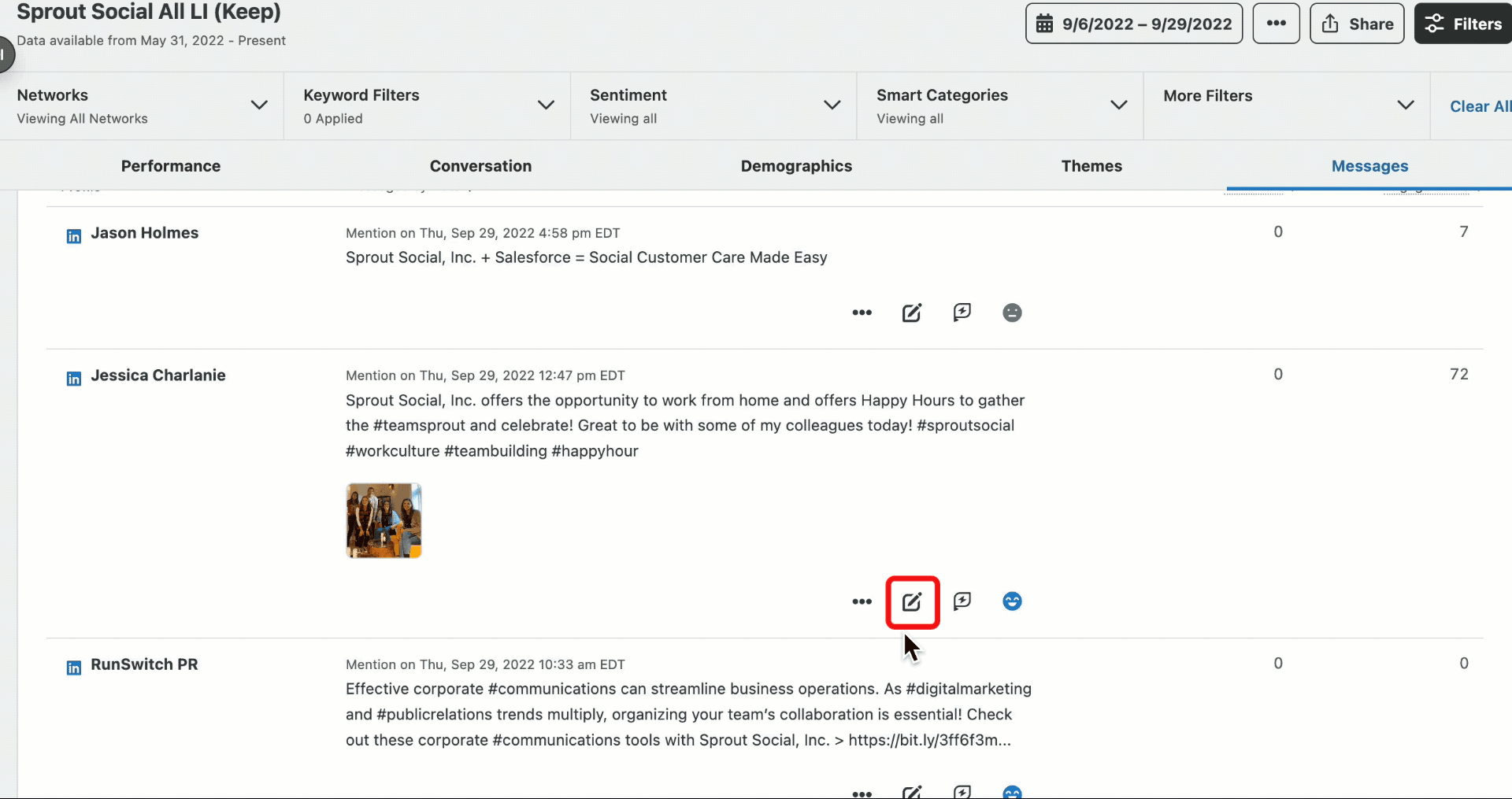Expand the Networks filter dropdown
This screenshot has width=1512, height=799.
pyautogui.click(x=142, y=106)
